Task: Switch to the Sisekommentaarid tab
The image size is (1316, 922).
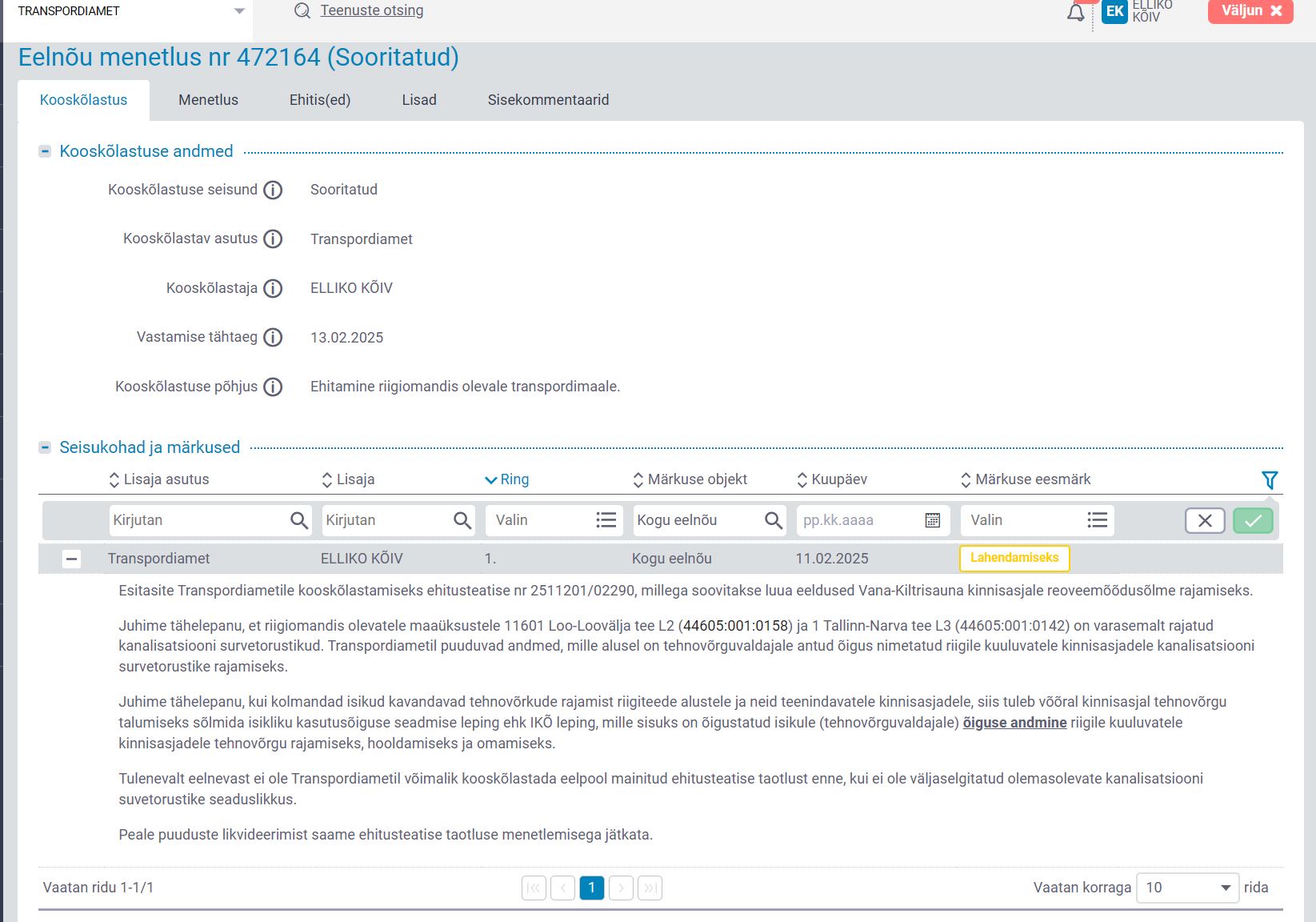Action: pos(548,100)
